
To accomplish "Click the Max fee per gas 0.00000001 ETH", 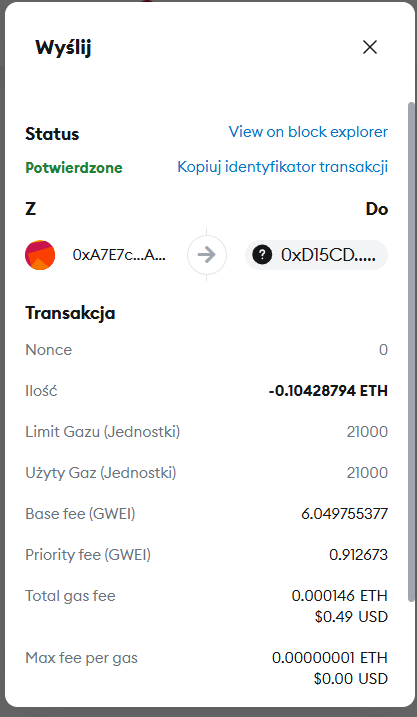I will point(330,658).
